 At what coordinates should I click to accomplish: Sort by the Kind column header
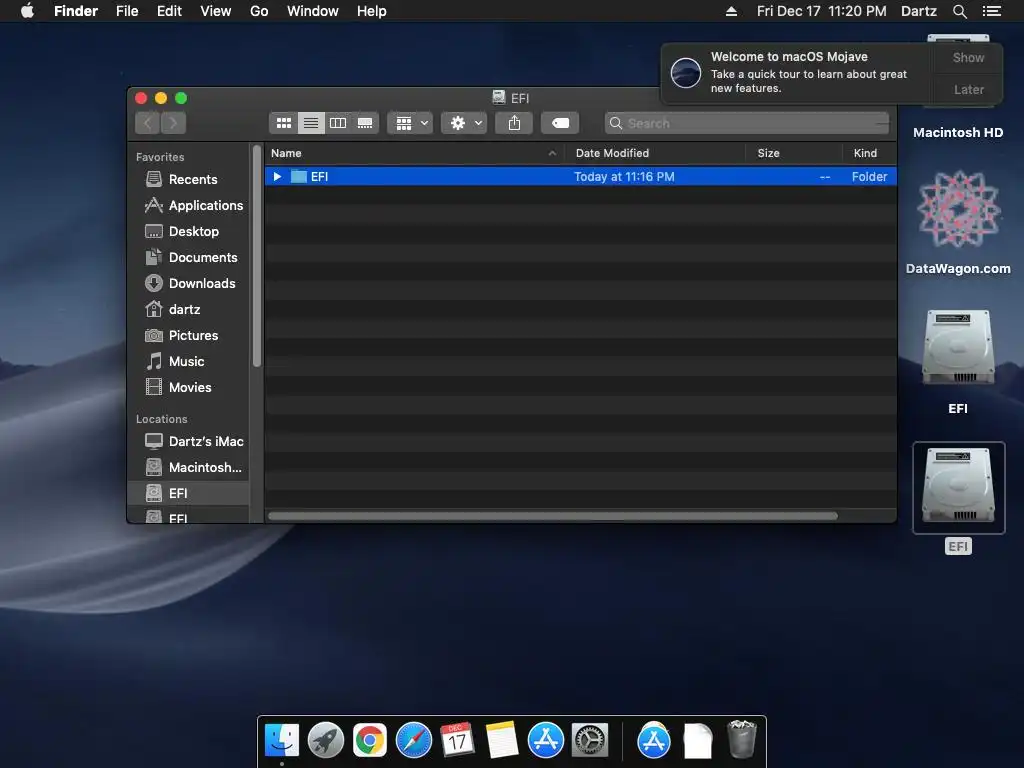click(x=869, y=153)
